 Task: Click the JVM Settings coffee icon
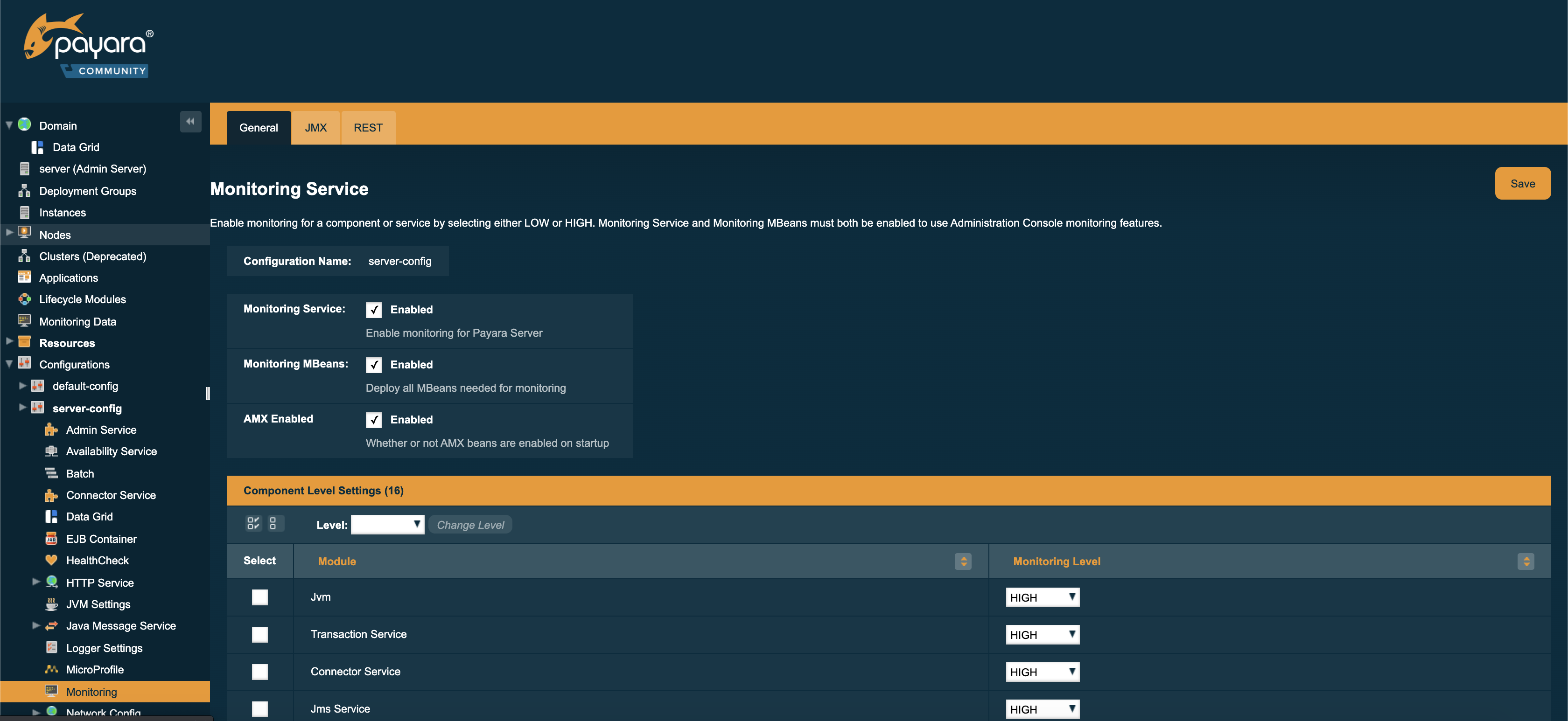point(51,603)
